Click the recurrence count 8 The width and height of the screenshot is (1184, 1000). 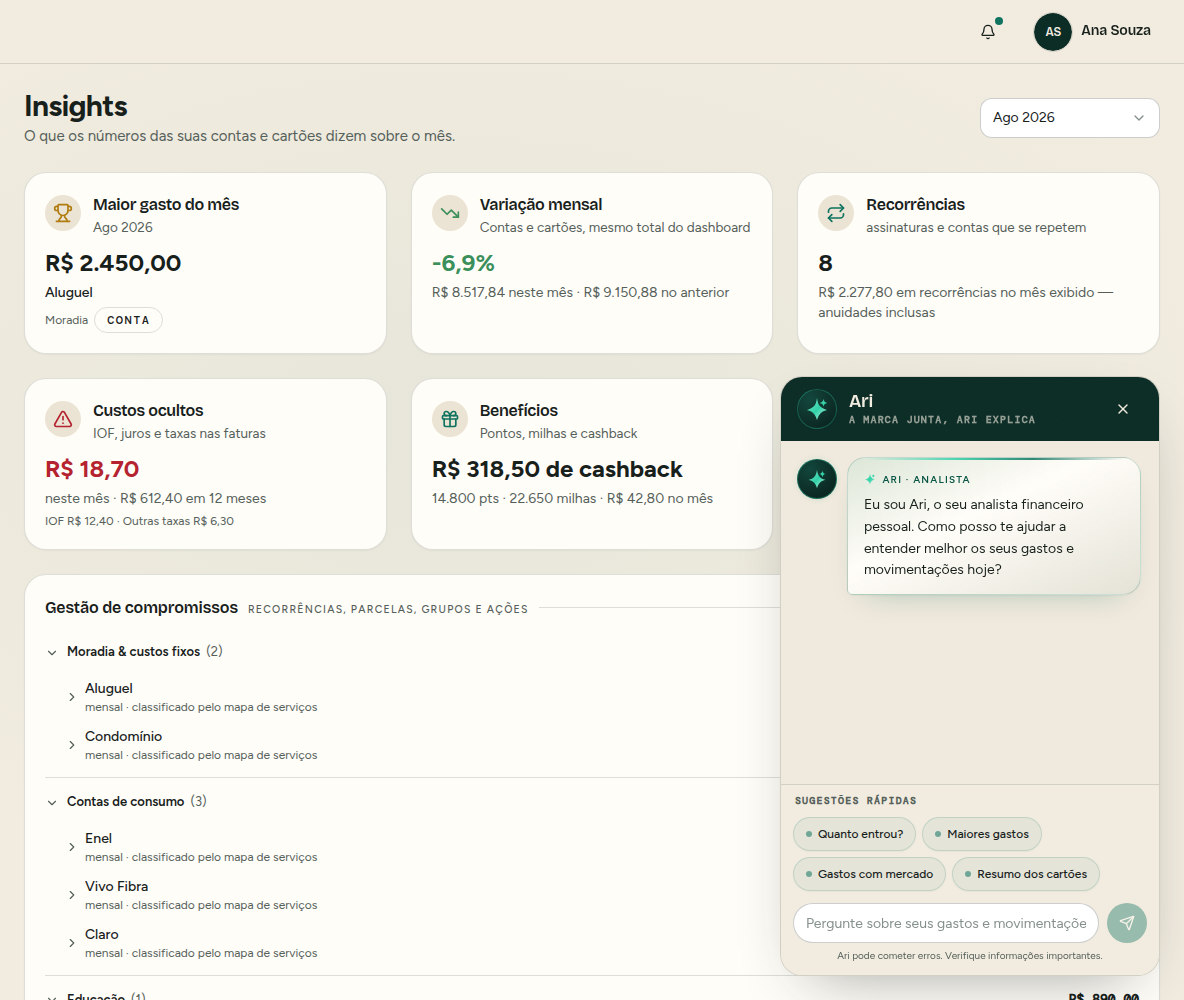point(825,263)
